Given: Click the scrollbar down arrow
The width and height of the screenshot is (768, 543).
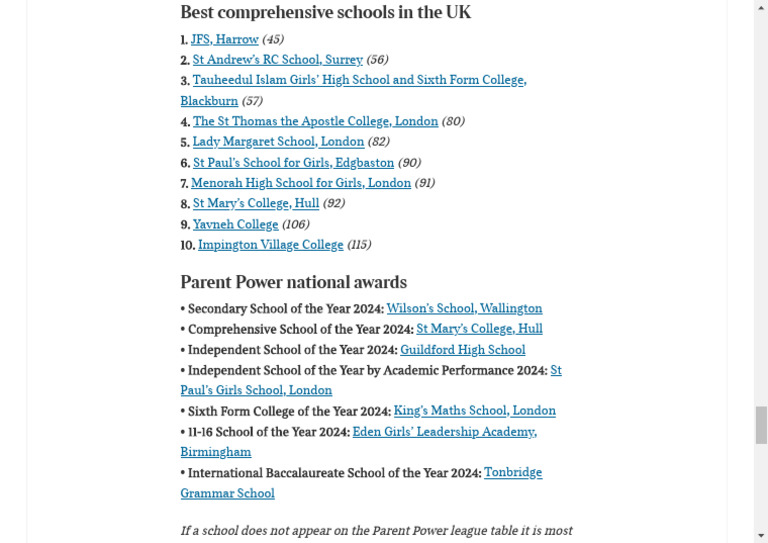Looking at the screenshot, I should pyautogui.click(x=761, y=536).
